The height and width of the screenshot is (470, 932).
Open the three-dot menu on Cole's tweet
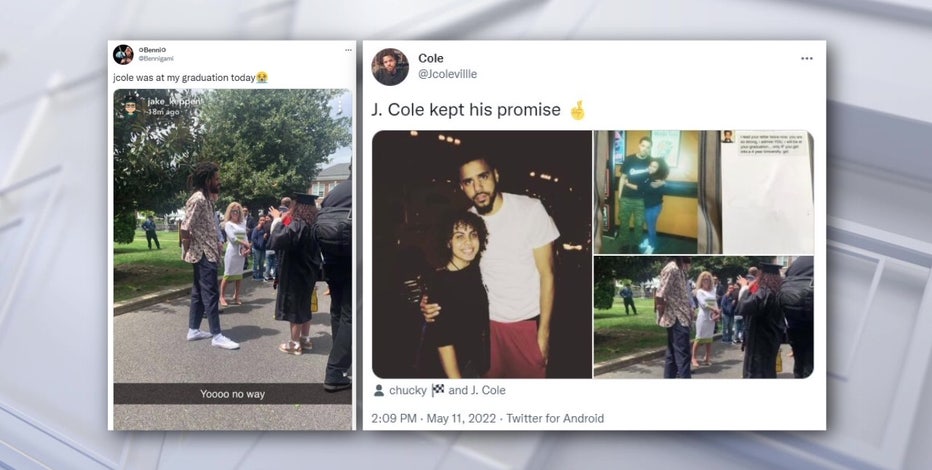(806, 58)
